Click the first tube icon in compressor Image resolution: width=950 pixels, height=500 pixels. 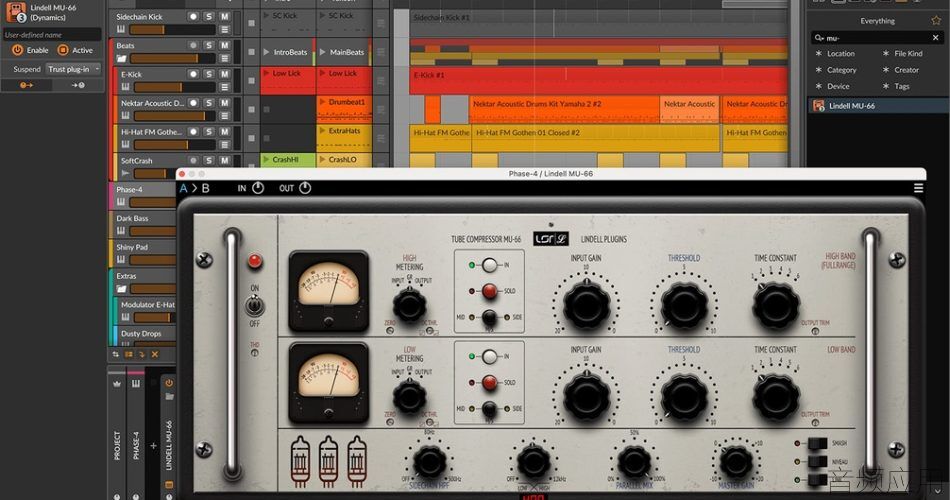tap(300, 462)
